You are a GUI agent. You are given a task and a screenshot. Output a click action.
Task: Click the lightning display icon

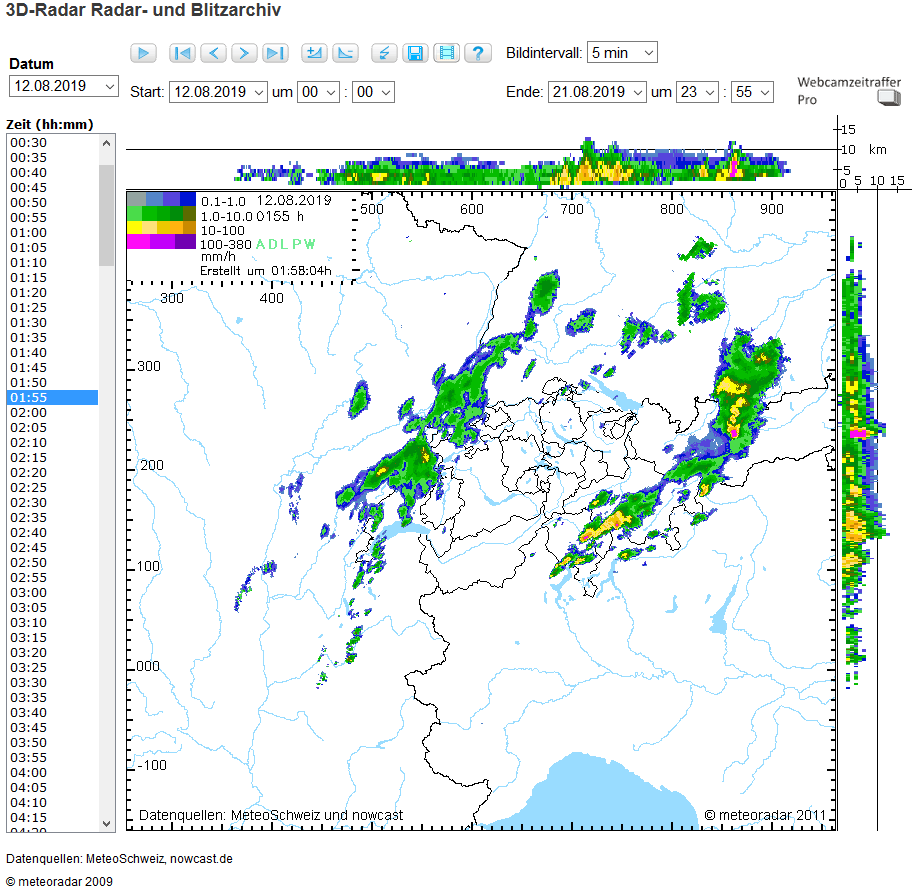coord(384,53)
